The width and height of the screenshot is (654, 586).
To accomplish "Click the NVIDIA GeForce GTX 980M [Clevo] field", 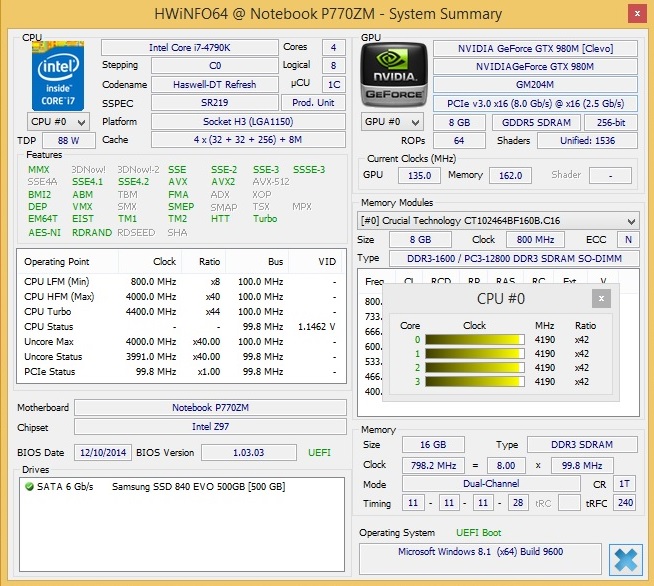I will (536, 48).
